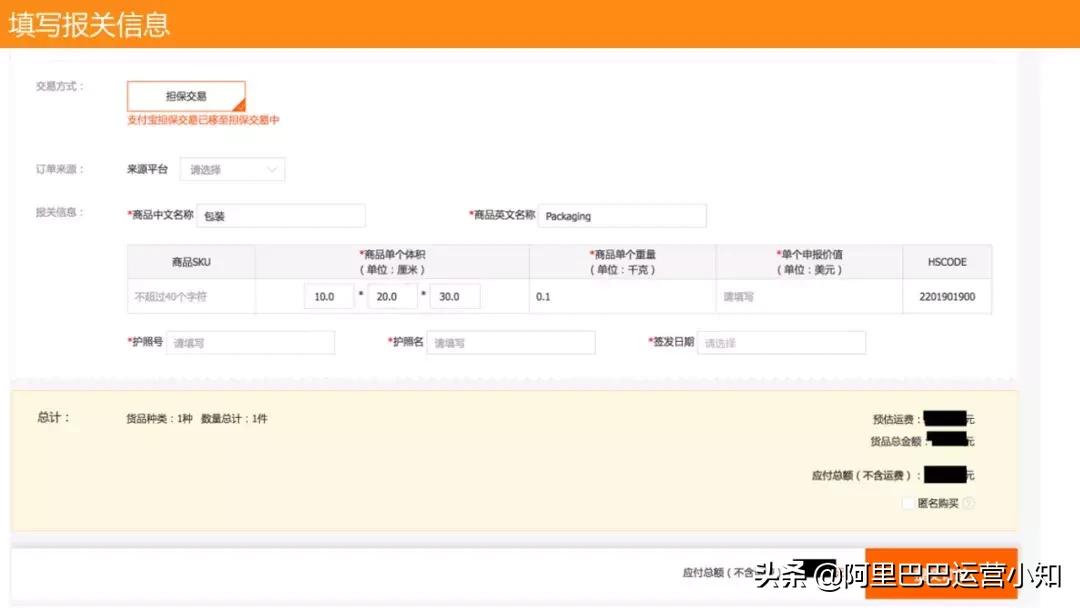Select the first volume field showing 10.0
This screenshot has height=608, width=1080.
click(x=329, y=296)
